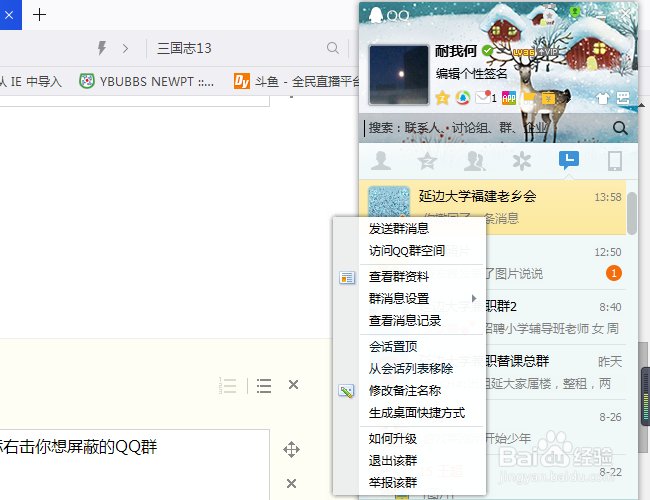The height and width of the screenshot is (500, 650).
Task: Click the step text 右击你想屏蔽的QQ群
Action: coord(81,447)
